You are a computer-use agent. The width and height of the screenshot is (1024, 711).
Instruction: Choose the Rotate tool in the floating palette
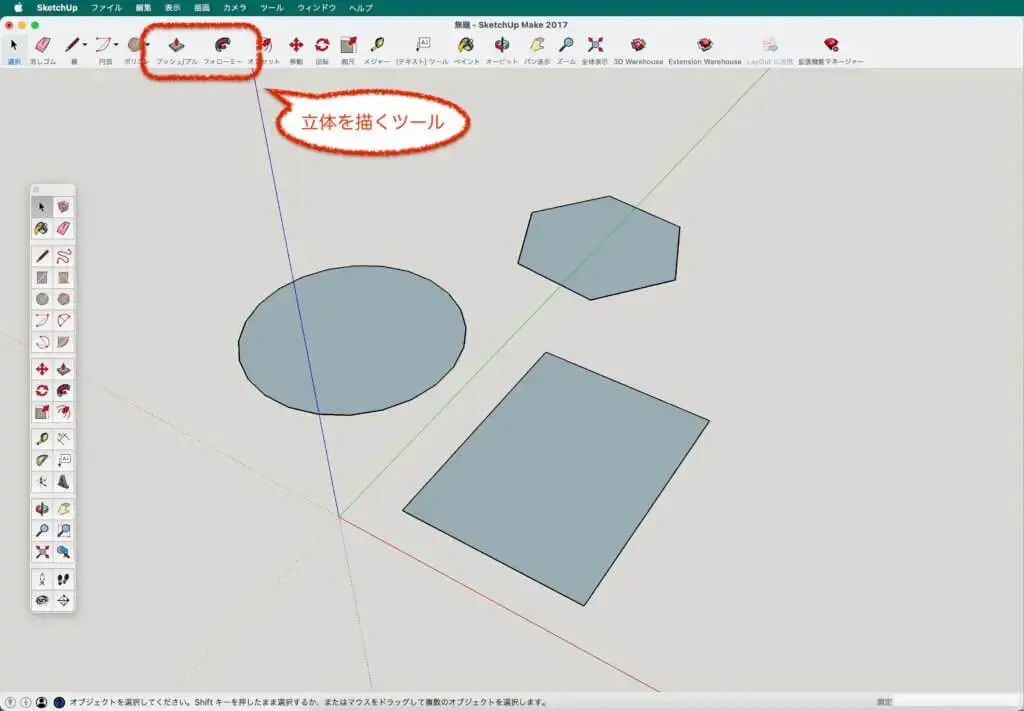tap(42, 391)
